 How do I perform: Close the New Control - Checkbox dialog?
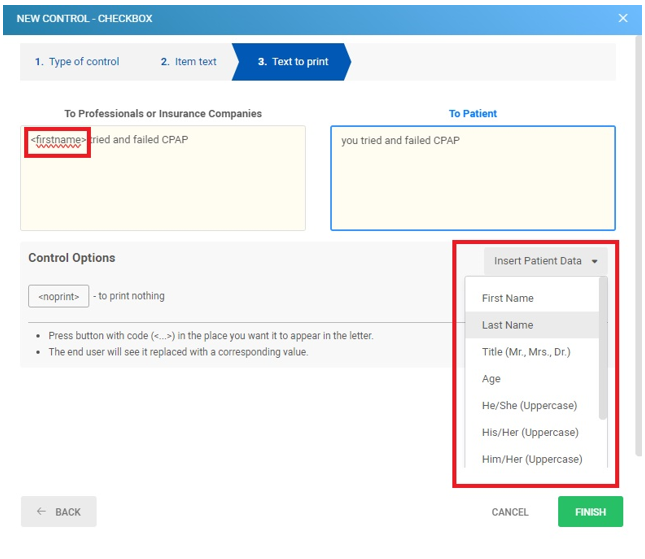(x=623, y=18)
